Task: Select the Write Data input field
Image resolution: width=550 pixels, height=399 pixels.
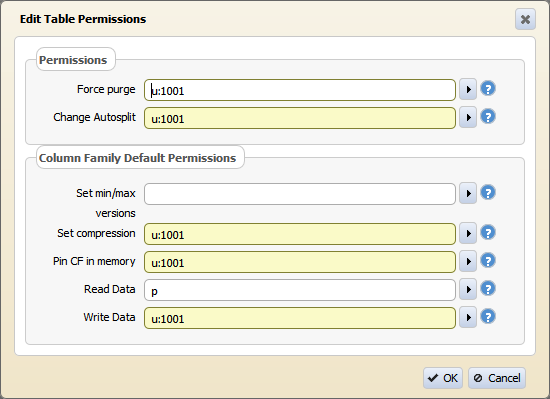Action: point(300,318)
